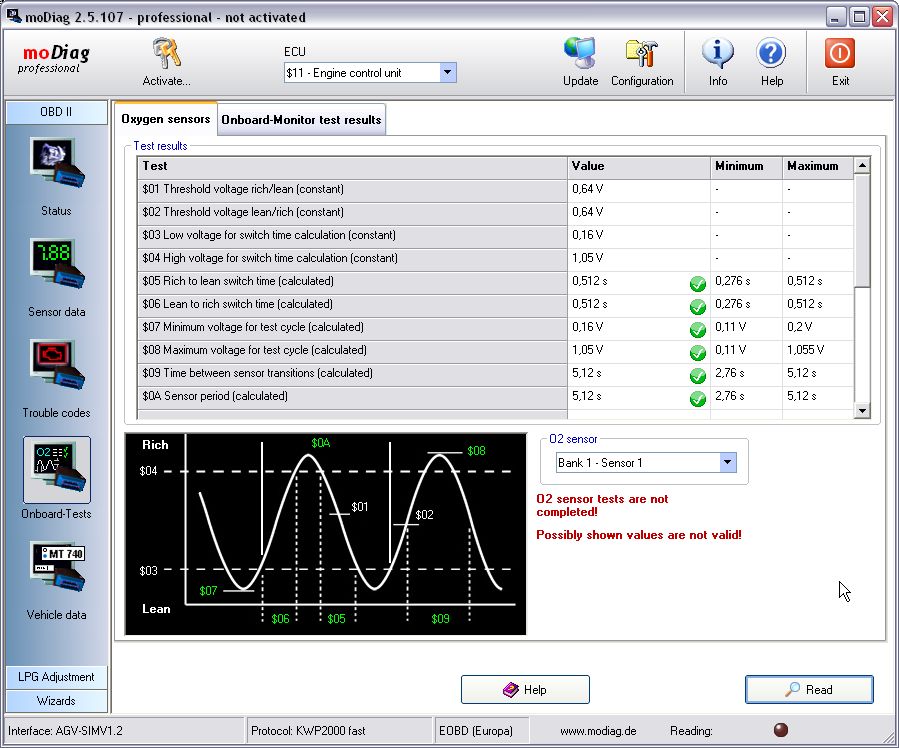Select the Oxygen sensors tab
Image resolution: width=899 pixels, height=748 pixels.
[166, 119]
